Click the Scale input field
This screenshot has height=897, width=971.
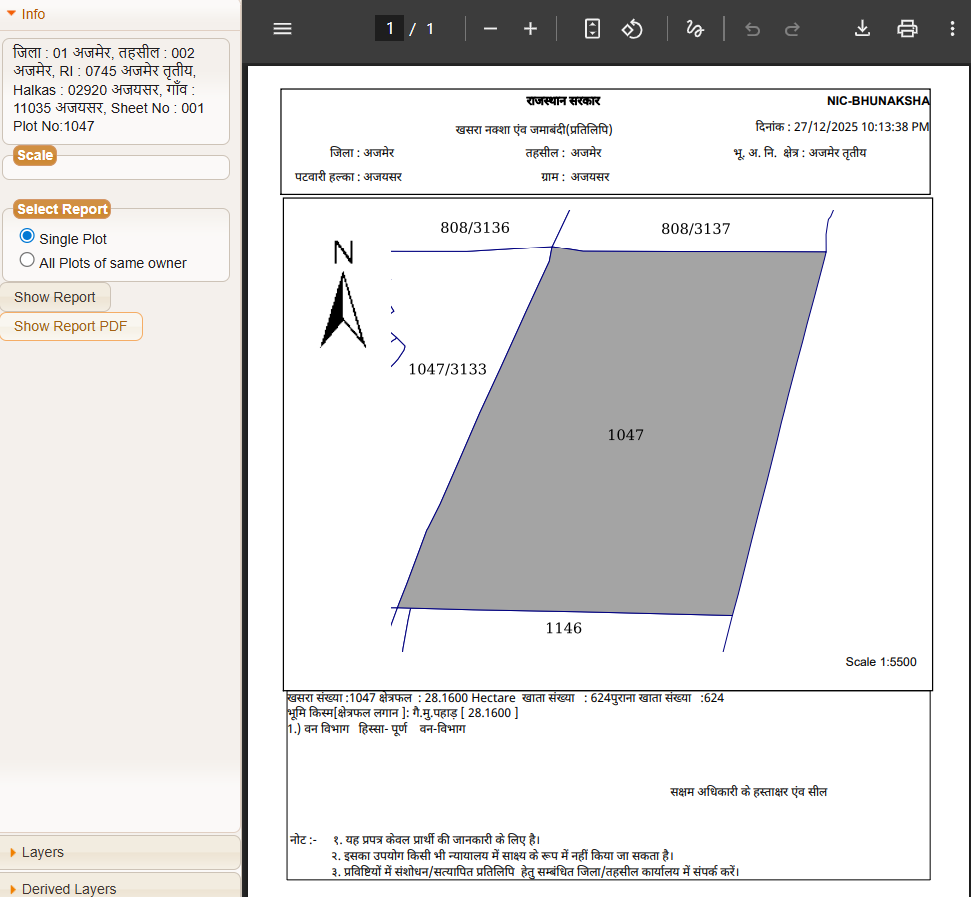coord(116,169)
